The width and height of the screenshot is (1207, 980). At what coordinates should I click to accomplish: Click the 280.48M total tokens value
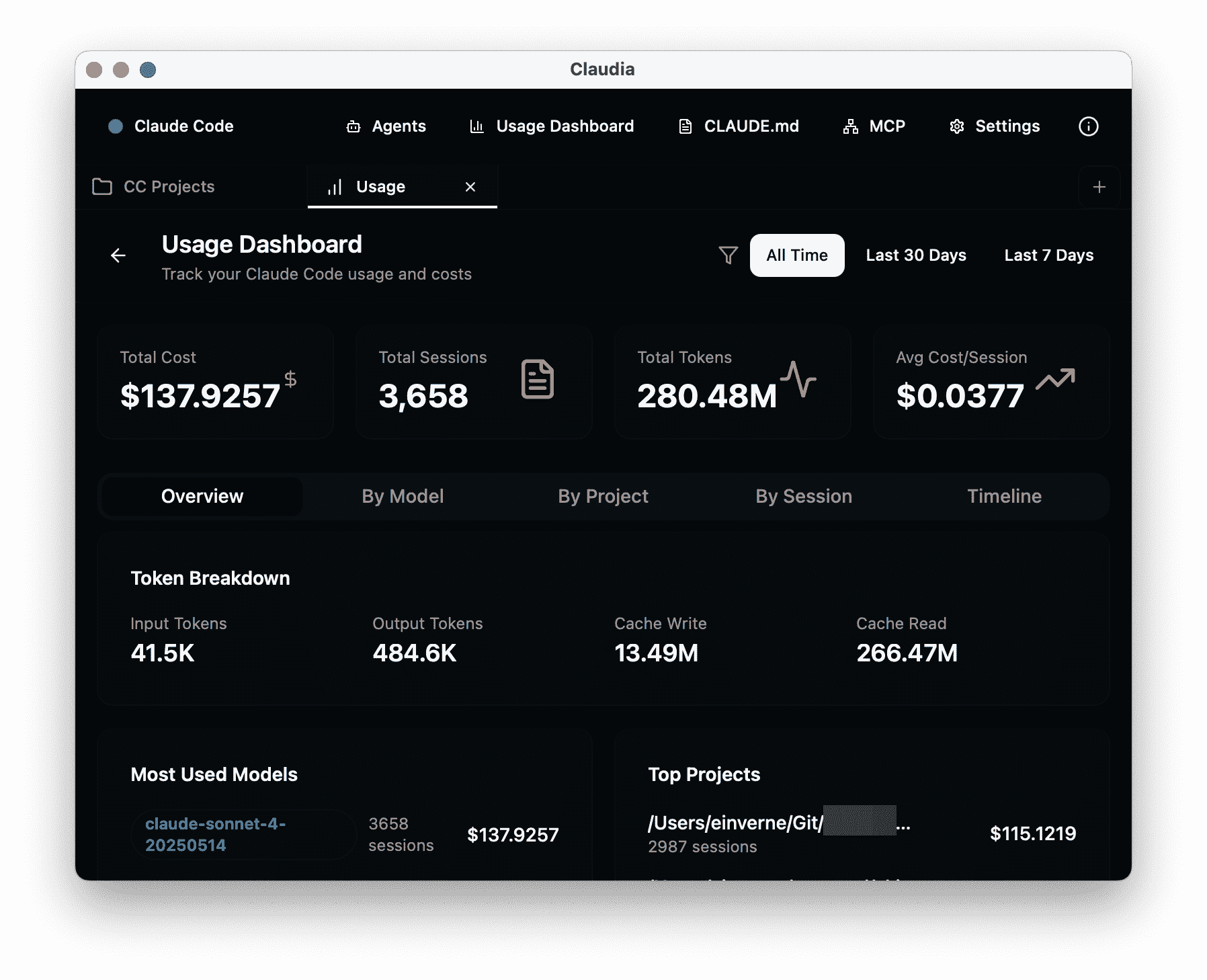pyautogui.click(x=707, y=396)
